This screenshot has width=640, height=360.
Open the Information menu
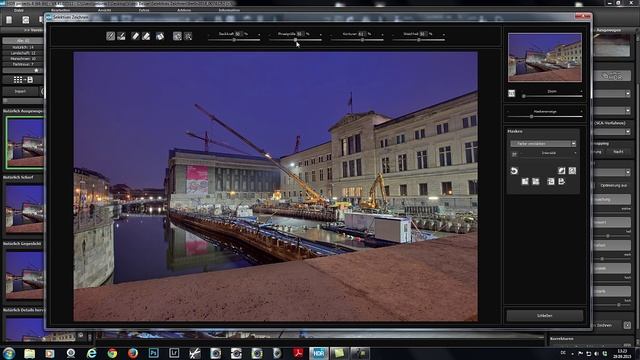click(229, 10)
